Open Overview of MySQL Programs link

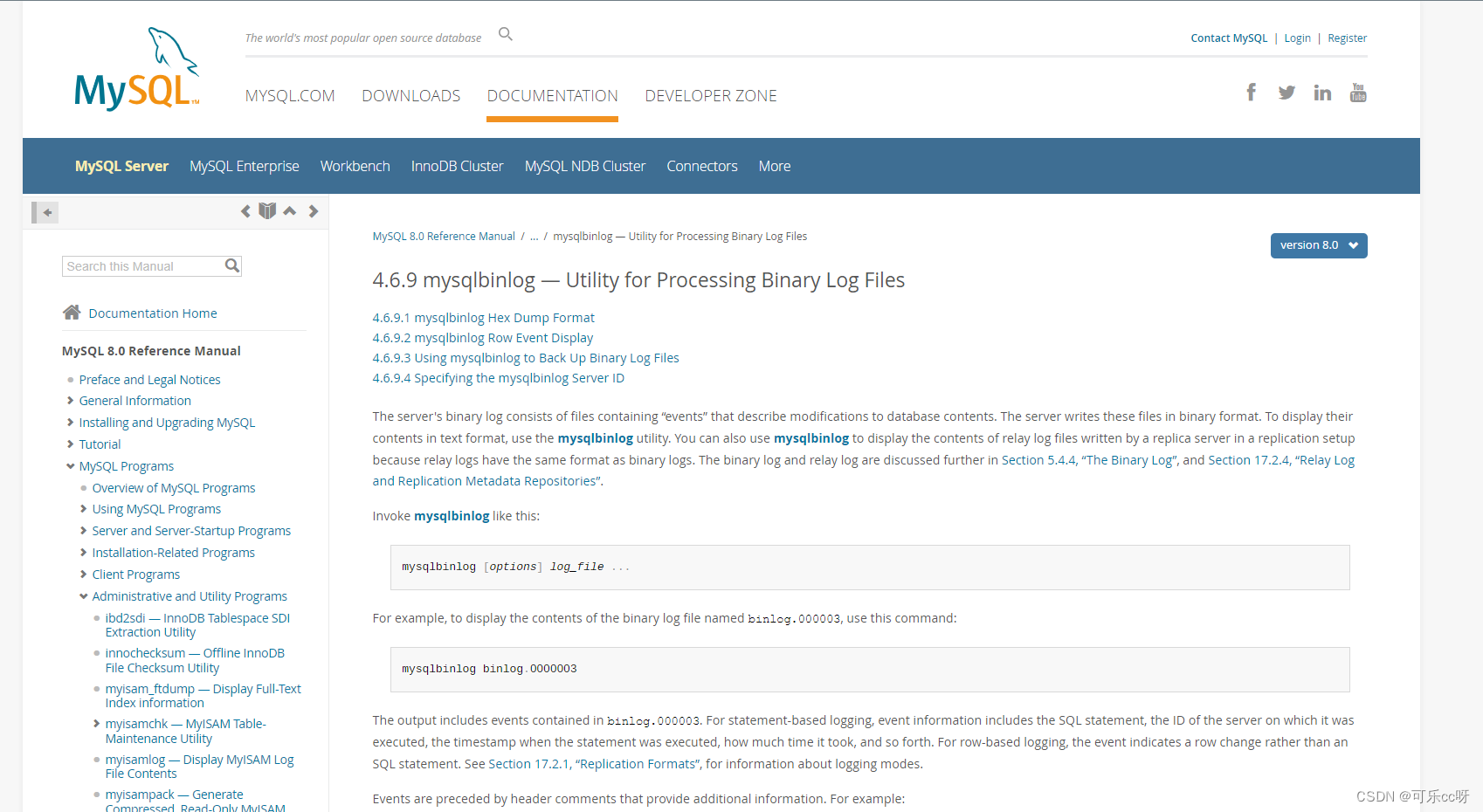click(x=174, y=488)
